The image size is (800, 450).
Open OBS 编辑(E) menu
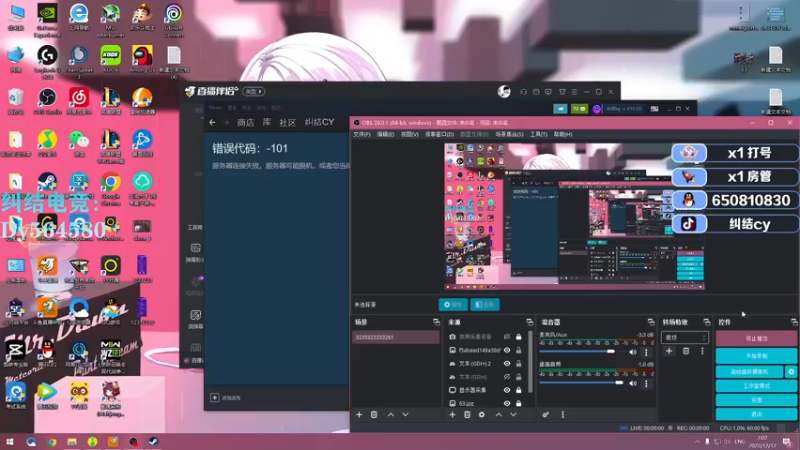[385, 134]
